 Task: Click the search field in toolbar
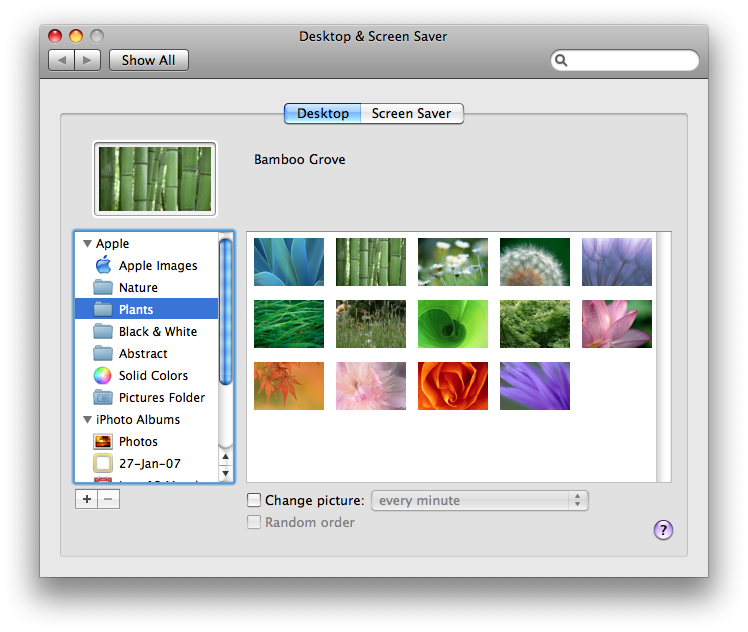631,60
